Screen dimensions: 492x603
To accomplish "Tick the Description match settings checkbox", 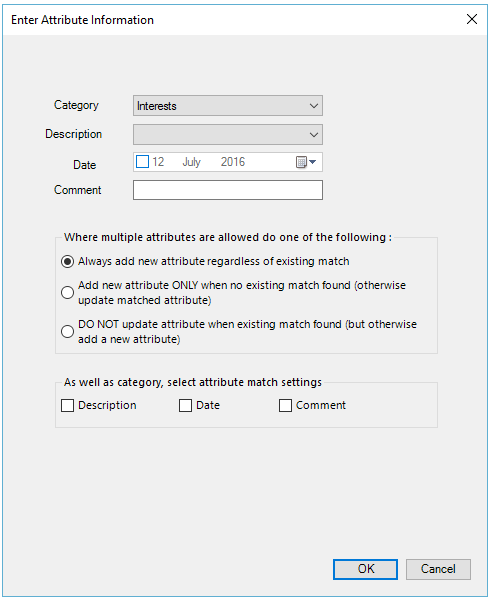I will [x=67, y=405].
